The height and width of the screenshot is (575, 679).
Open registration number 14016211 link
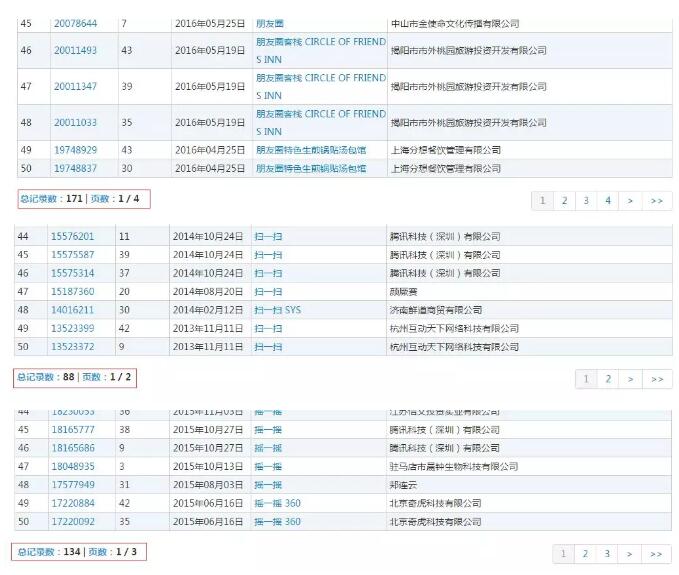click(x=72, y=310)
